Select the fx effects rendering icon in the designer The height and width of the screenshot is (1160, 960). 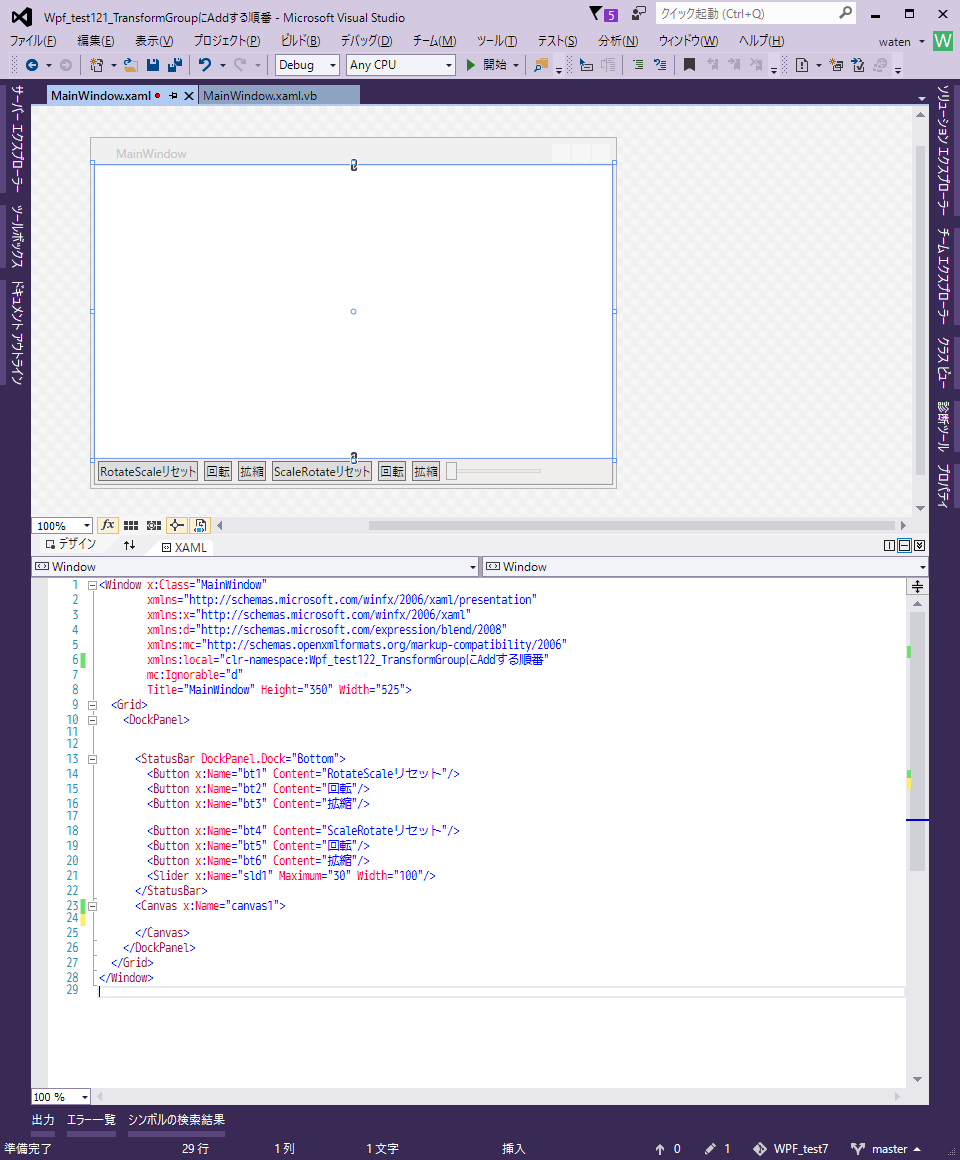tap(108, 525)
